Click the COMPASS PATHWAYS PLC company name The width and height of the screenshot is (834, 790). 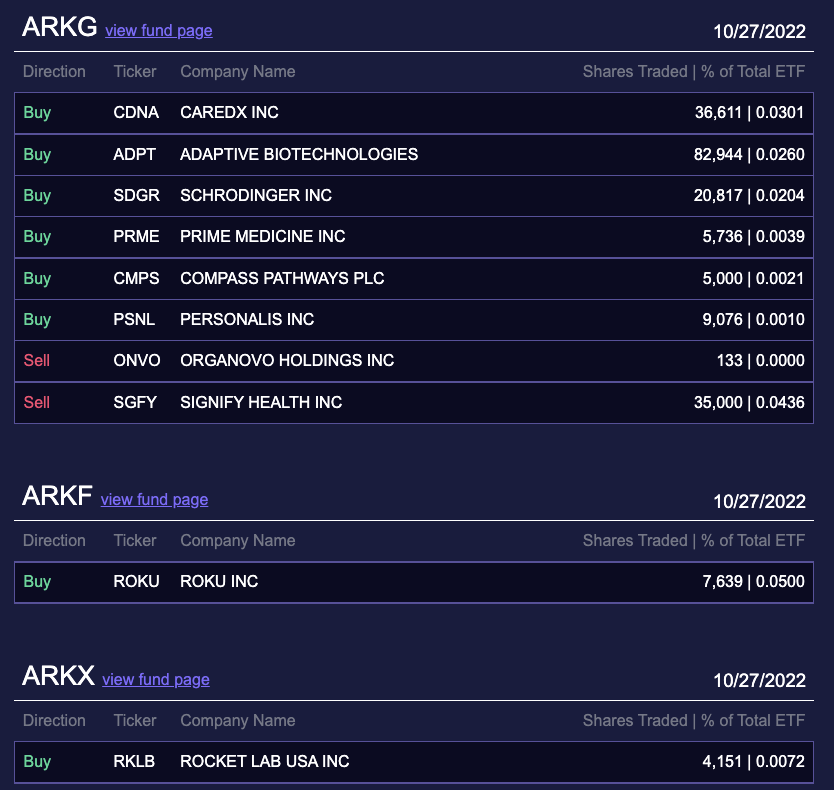(x=281, y=278)
